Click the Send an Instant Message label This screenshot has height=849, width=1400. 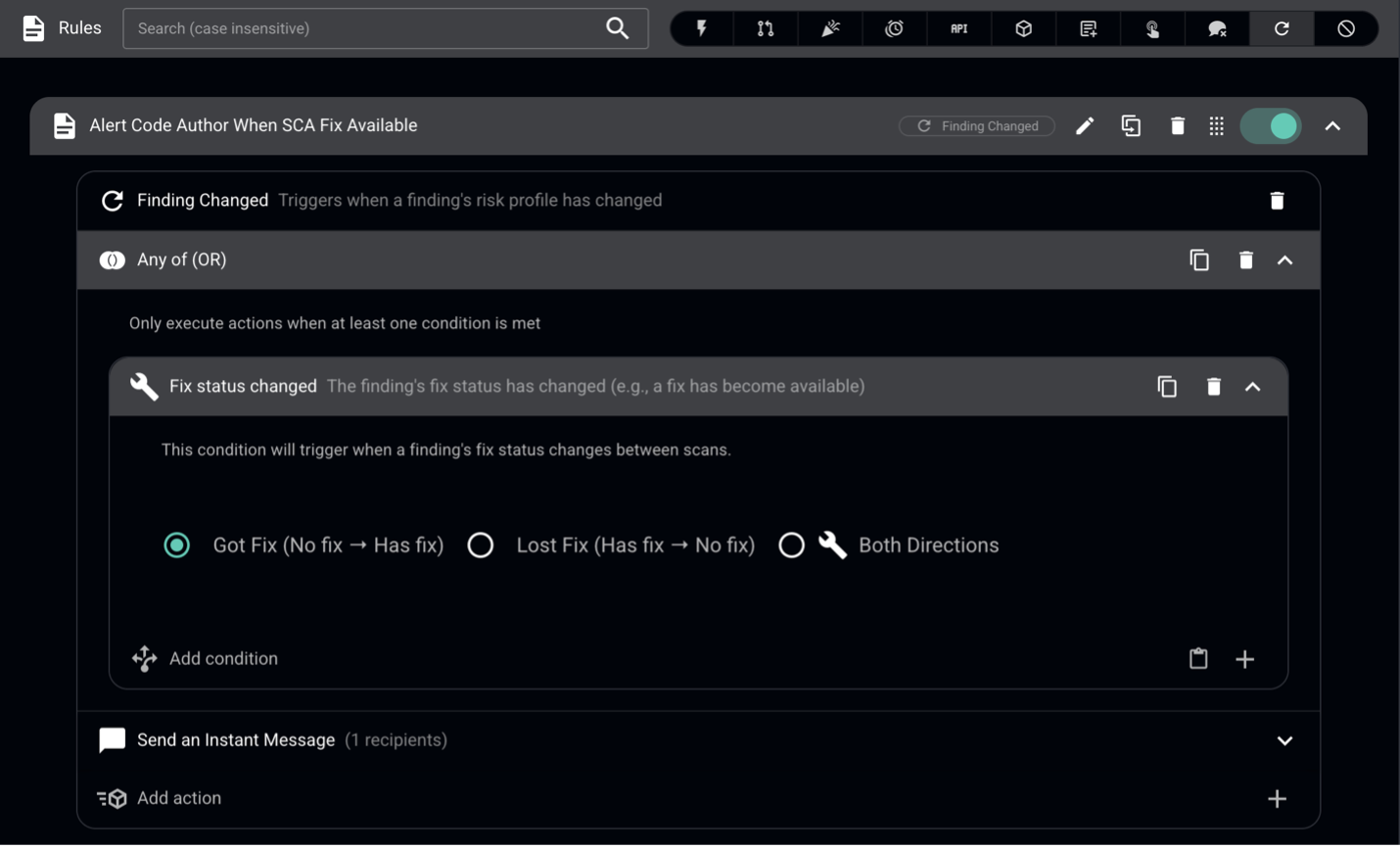pos(236,739)
